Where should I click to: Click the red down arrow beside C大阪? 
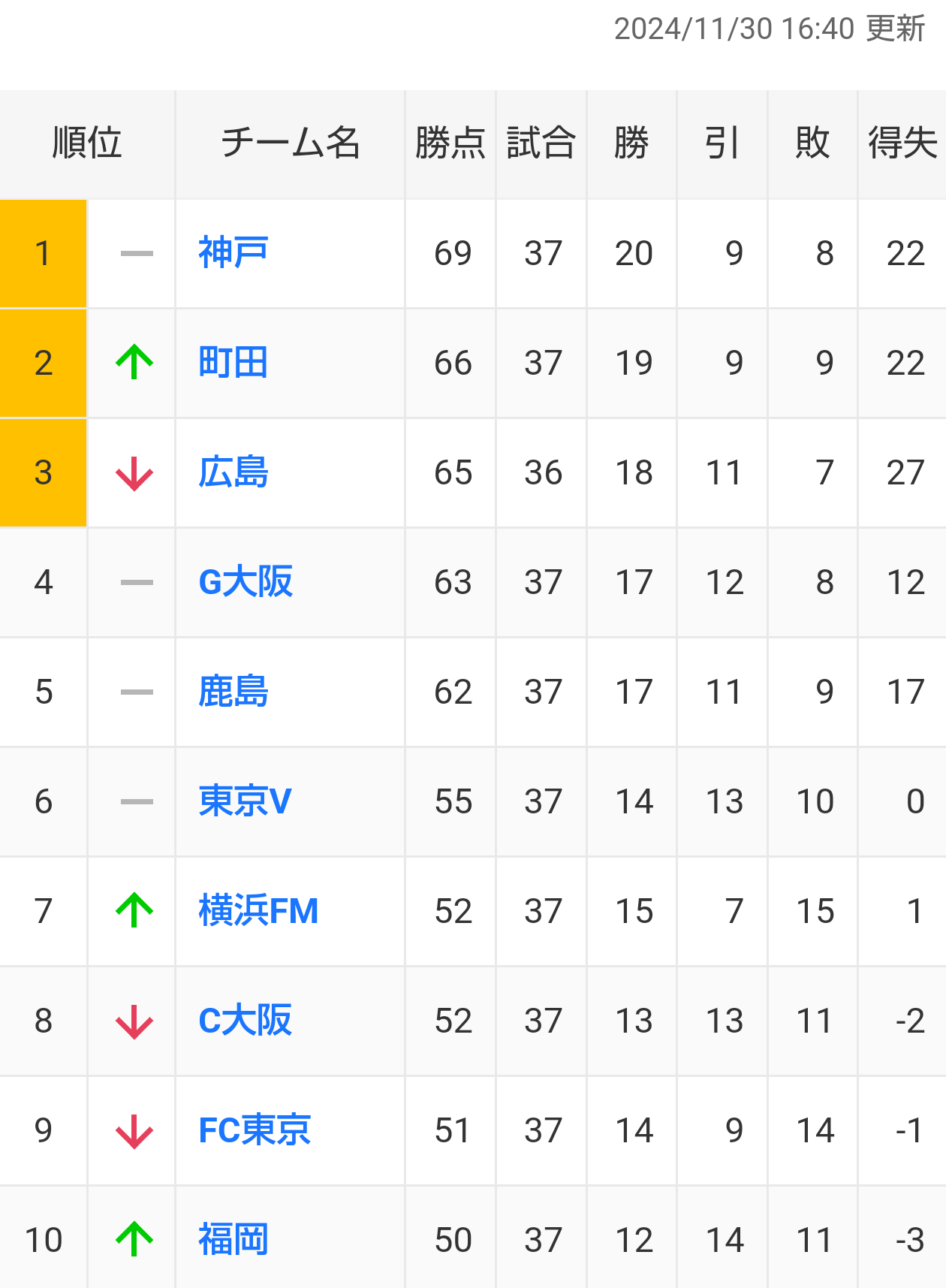(135, 1021)
